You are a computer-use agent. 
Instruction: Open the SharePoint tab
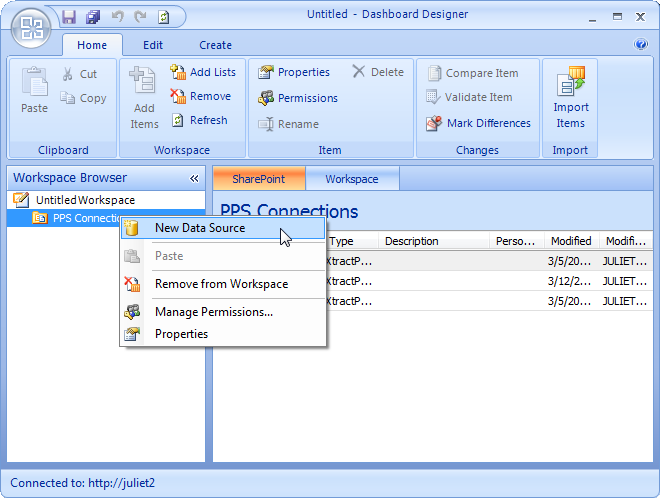point(259,179)
